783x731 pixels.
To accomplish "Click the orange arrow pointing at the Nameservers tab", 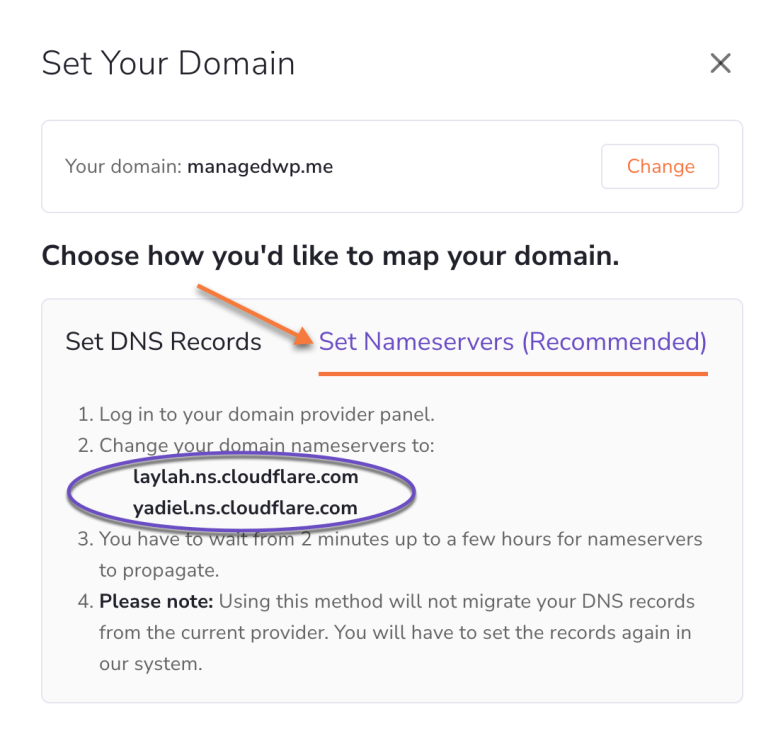I will pos(252,315).
